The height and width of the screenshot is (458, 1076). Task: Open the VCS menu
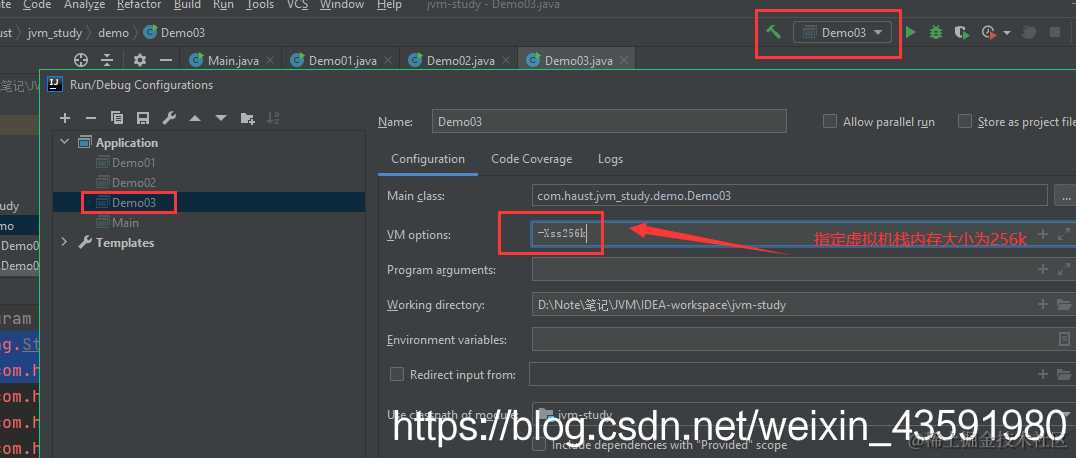(x=297, y=5)
